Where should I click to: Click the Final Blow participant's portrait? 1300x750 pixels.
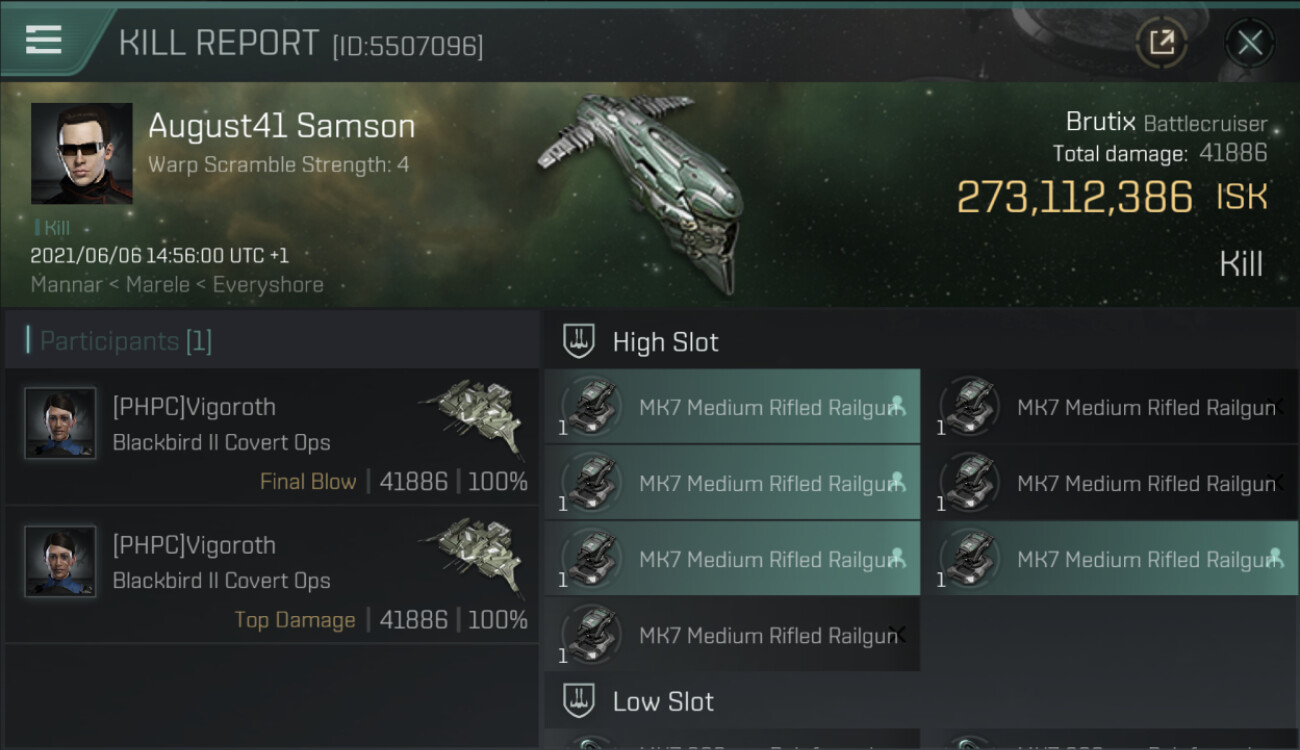61,424
